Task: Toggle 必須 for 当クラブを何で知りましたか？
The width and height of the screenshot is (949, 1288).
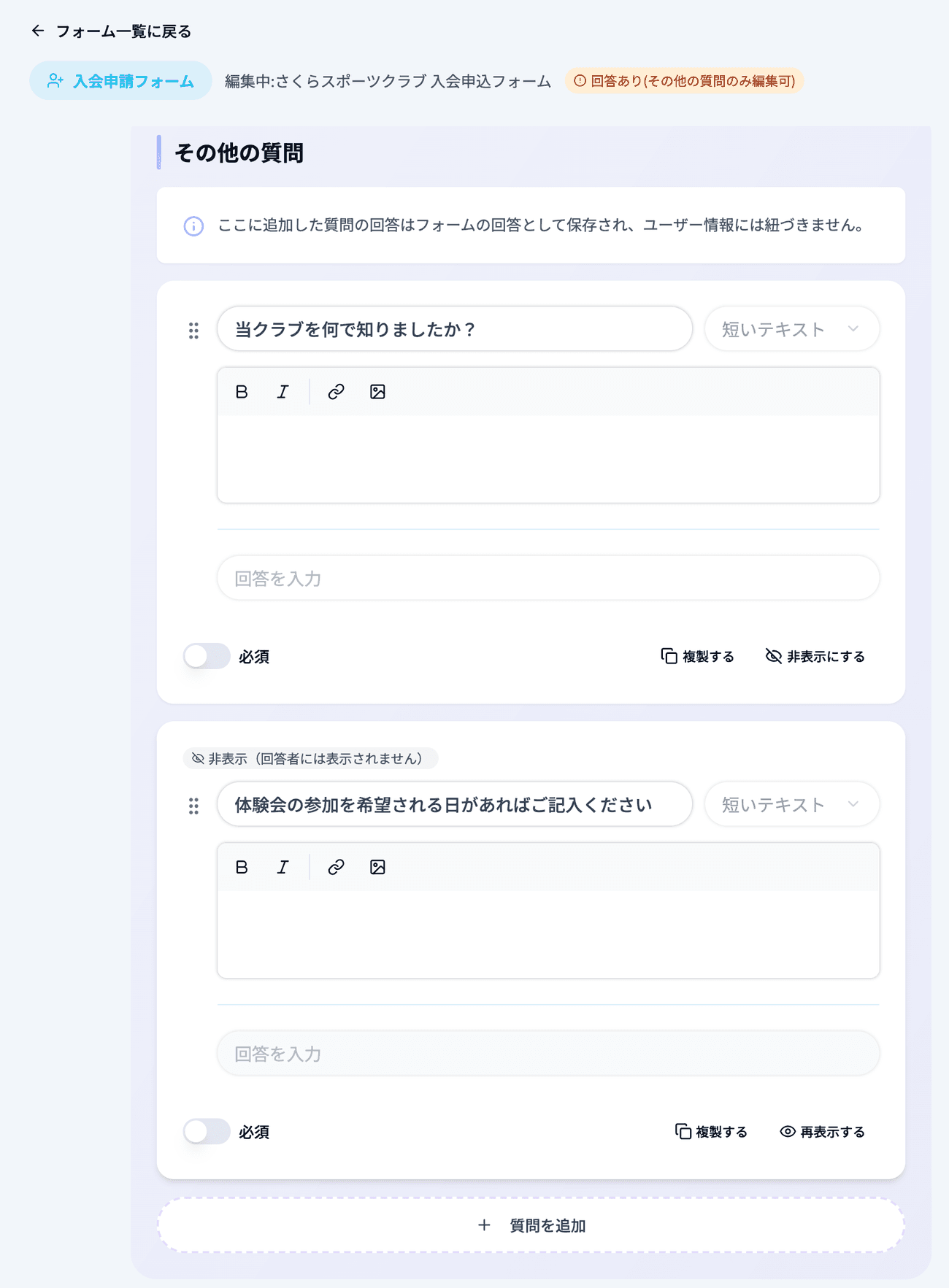Action: [x=207, y=656]
